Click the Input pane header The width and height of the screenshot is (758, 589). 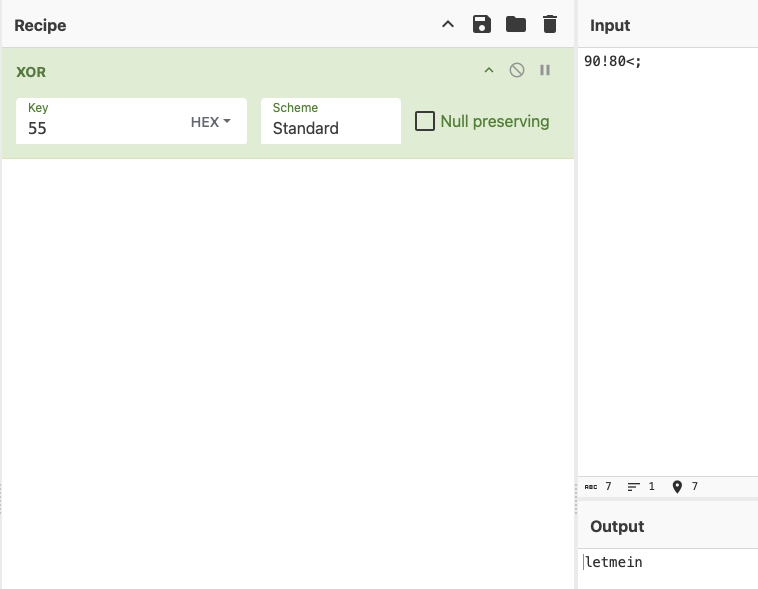tap(610, 25)
